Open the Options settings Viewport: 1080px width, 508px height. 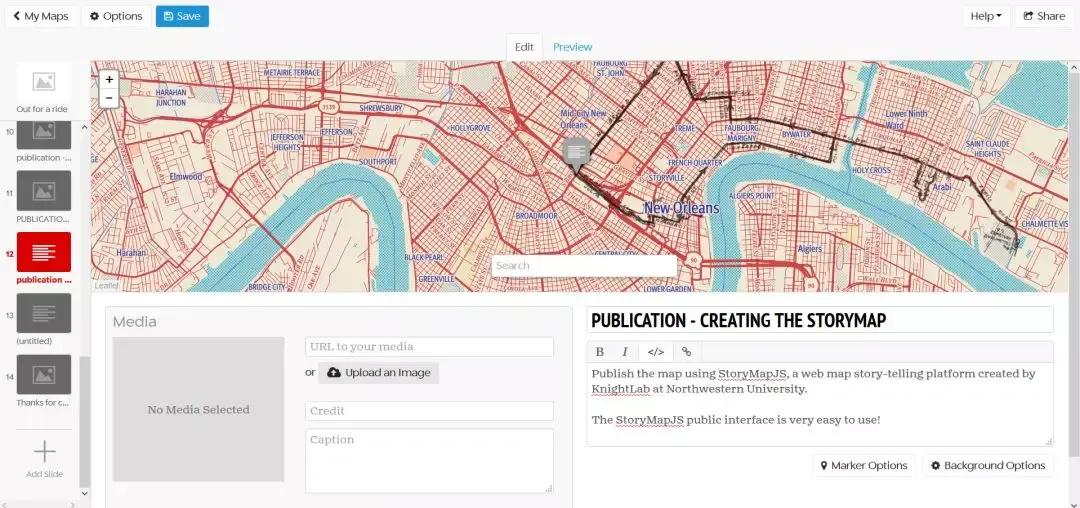(x=116, y=16)
